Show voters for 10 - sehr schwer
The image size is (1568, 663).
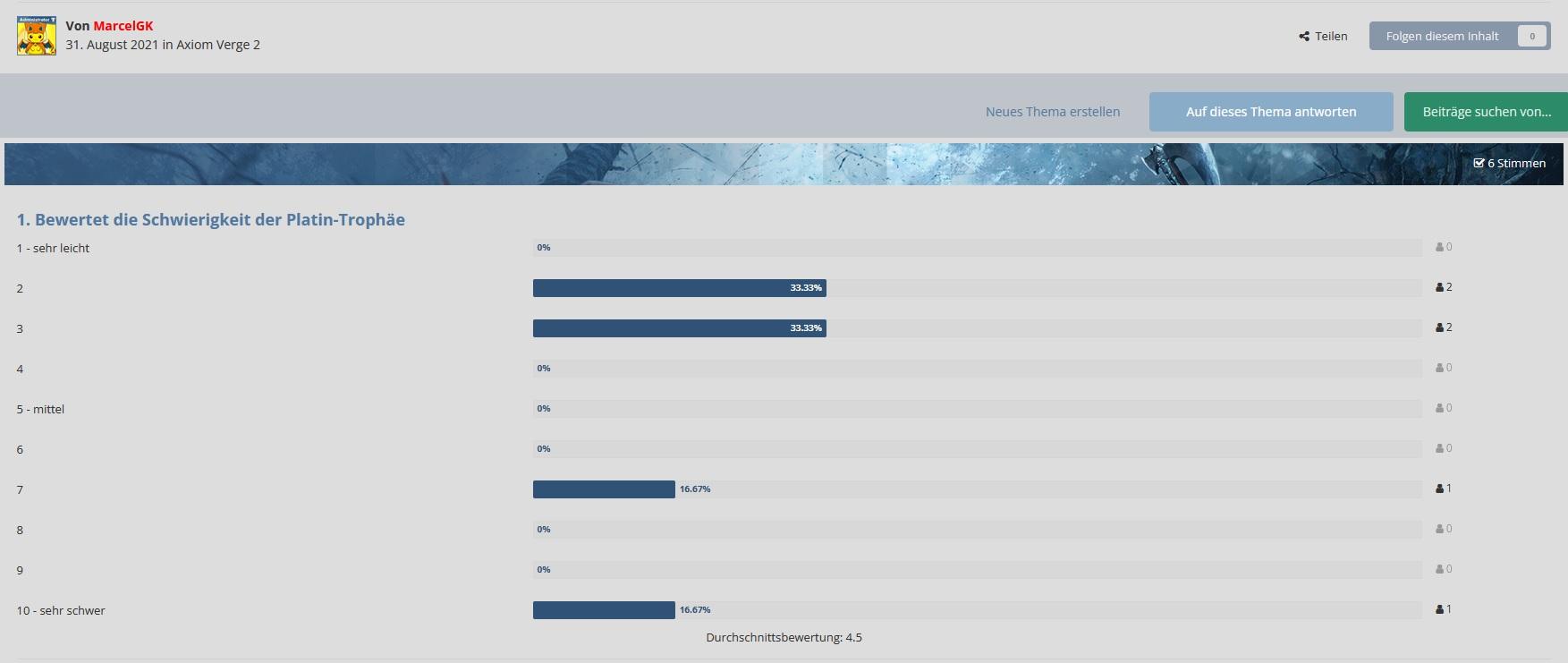click(x=1443, y=609)
